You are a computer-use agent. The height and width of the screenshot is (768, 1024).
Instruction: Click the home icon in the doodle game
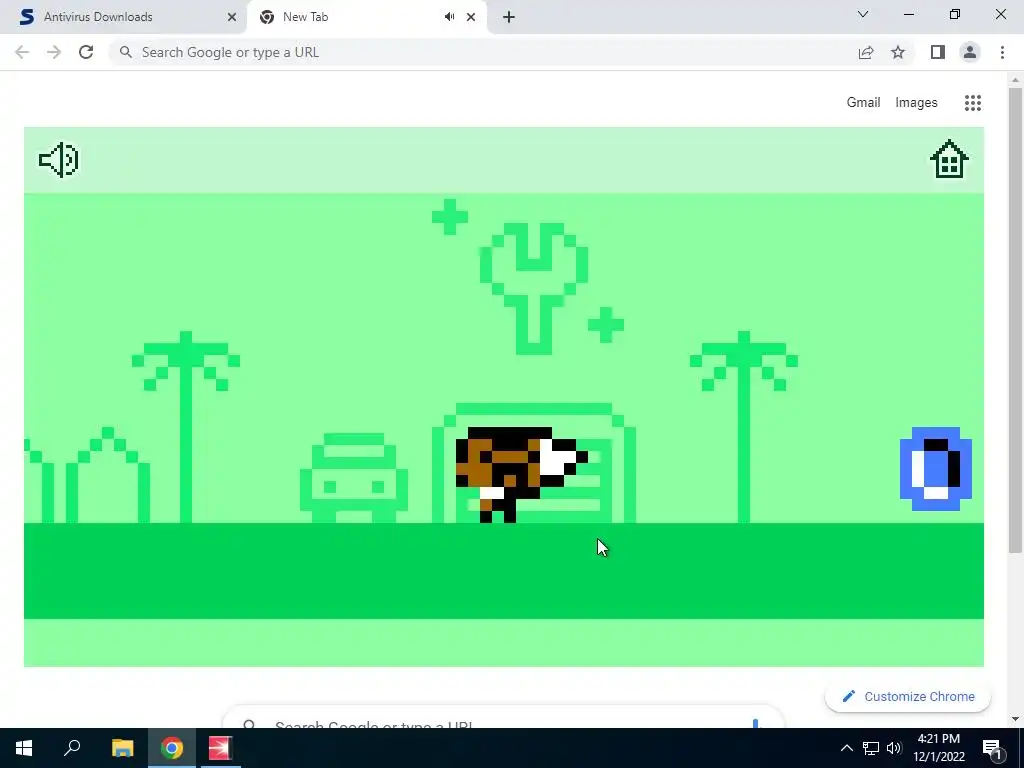(x=949, y=159)
